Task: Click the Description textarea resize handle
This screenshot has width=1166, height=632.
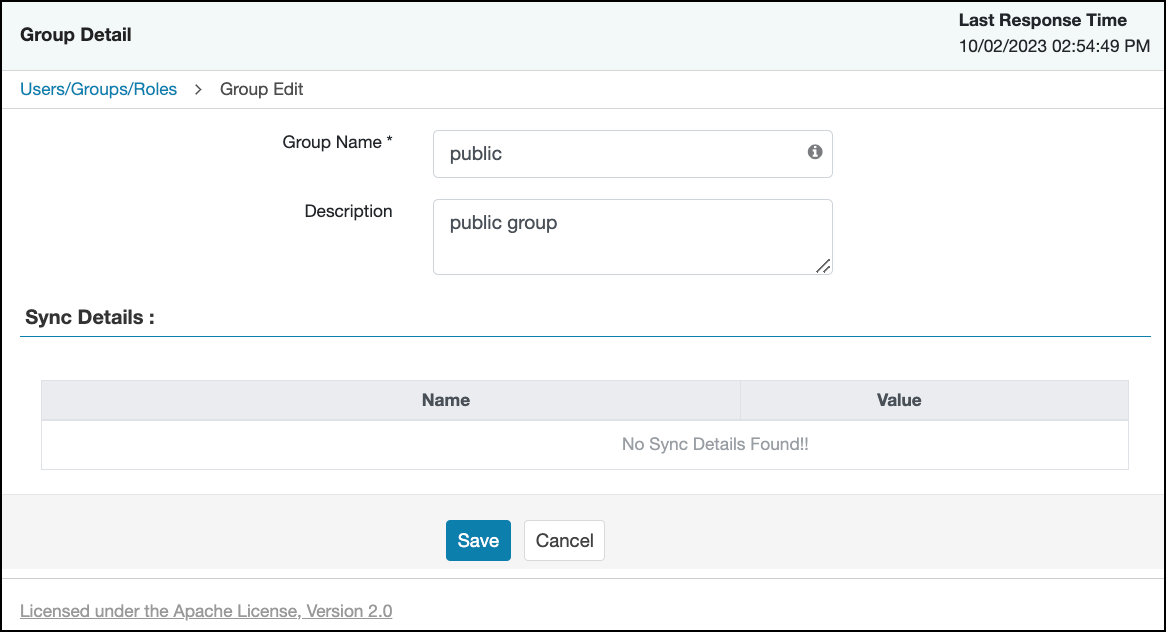Action: [822, 265]
